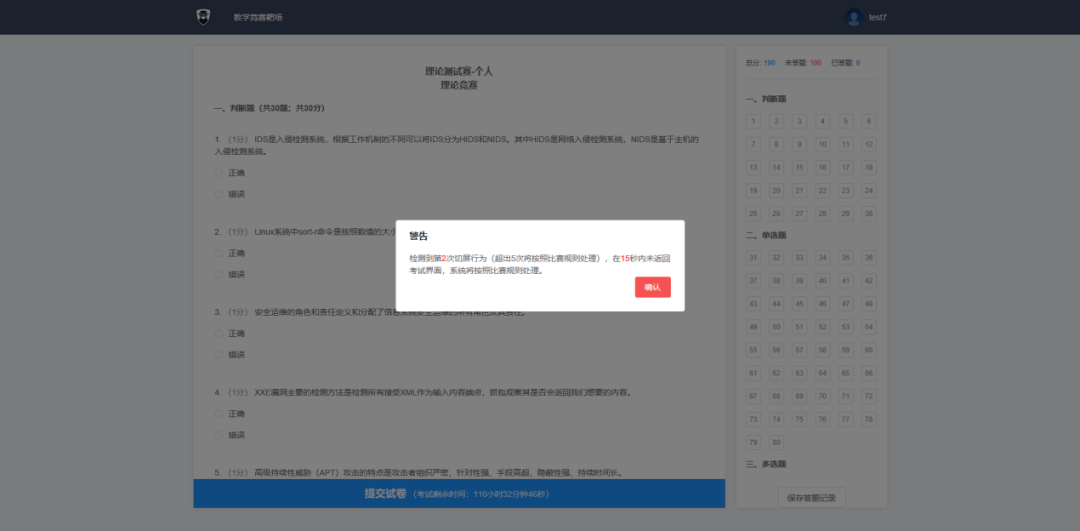The image size is (1080, 531).
Task: Open the test7 username menu
Action: point(878,17)
